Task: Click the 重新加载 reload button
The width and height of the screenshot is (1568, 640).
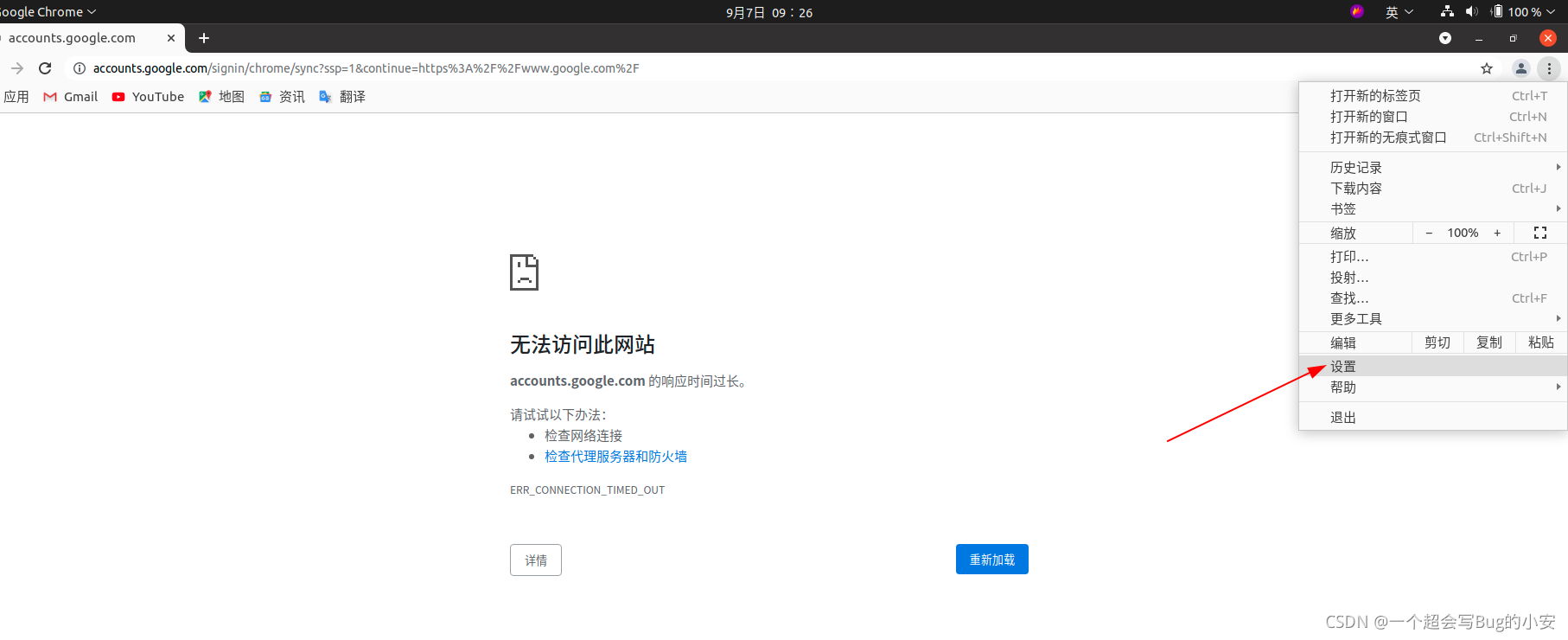Action: [992, 560]
